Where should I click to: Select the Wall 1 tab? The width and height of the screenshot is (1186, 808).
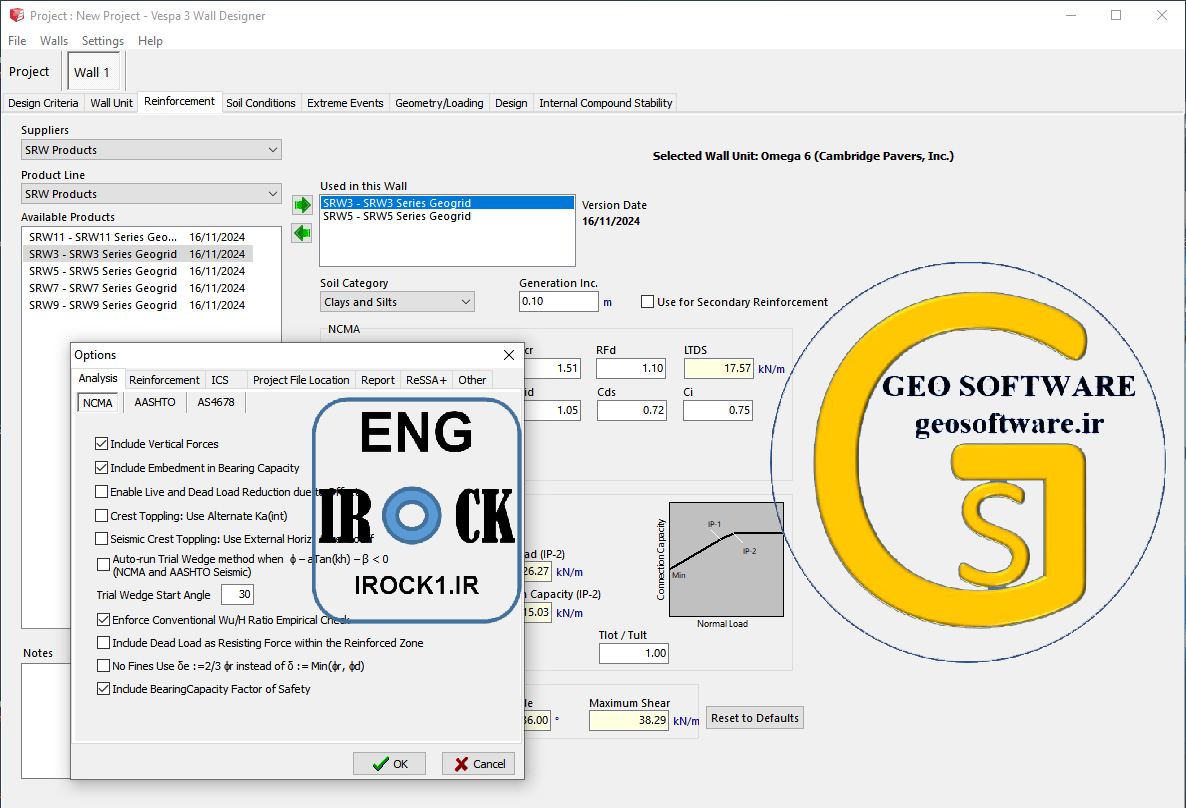tap(92, 73)
